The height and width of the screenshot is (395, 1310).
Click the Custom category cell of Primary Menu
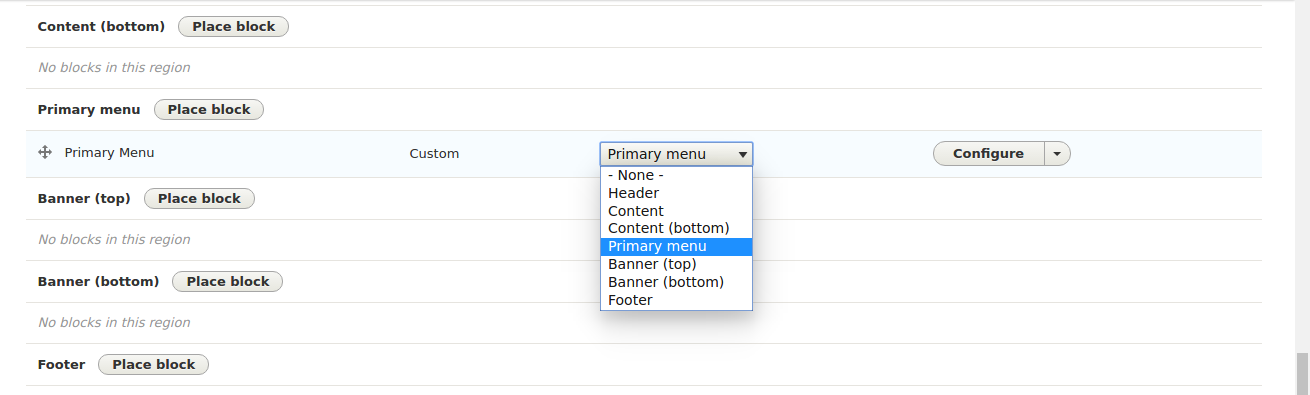click(x=434, y=154)
